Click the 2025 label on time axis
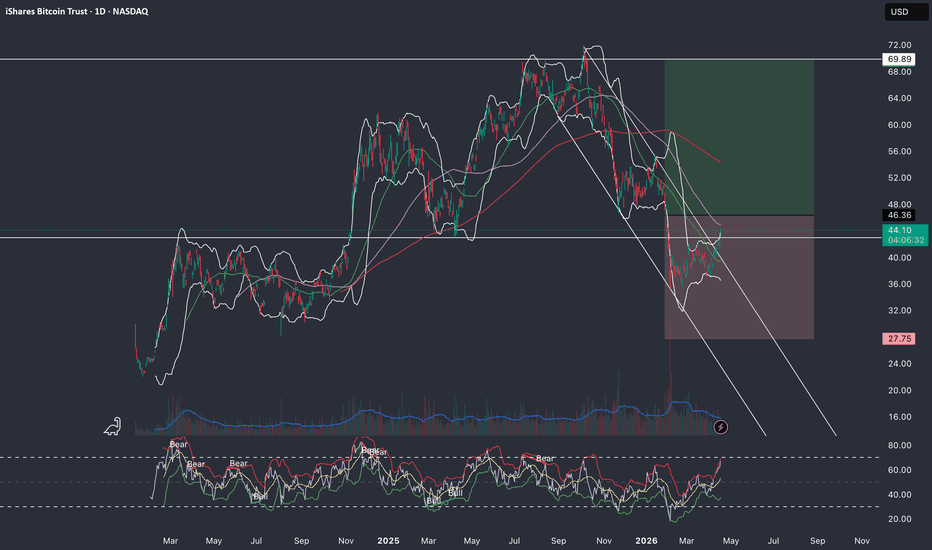Screen dimensions: 932x550 coord(388,540)
